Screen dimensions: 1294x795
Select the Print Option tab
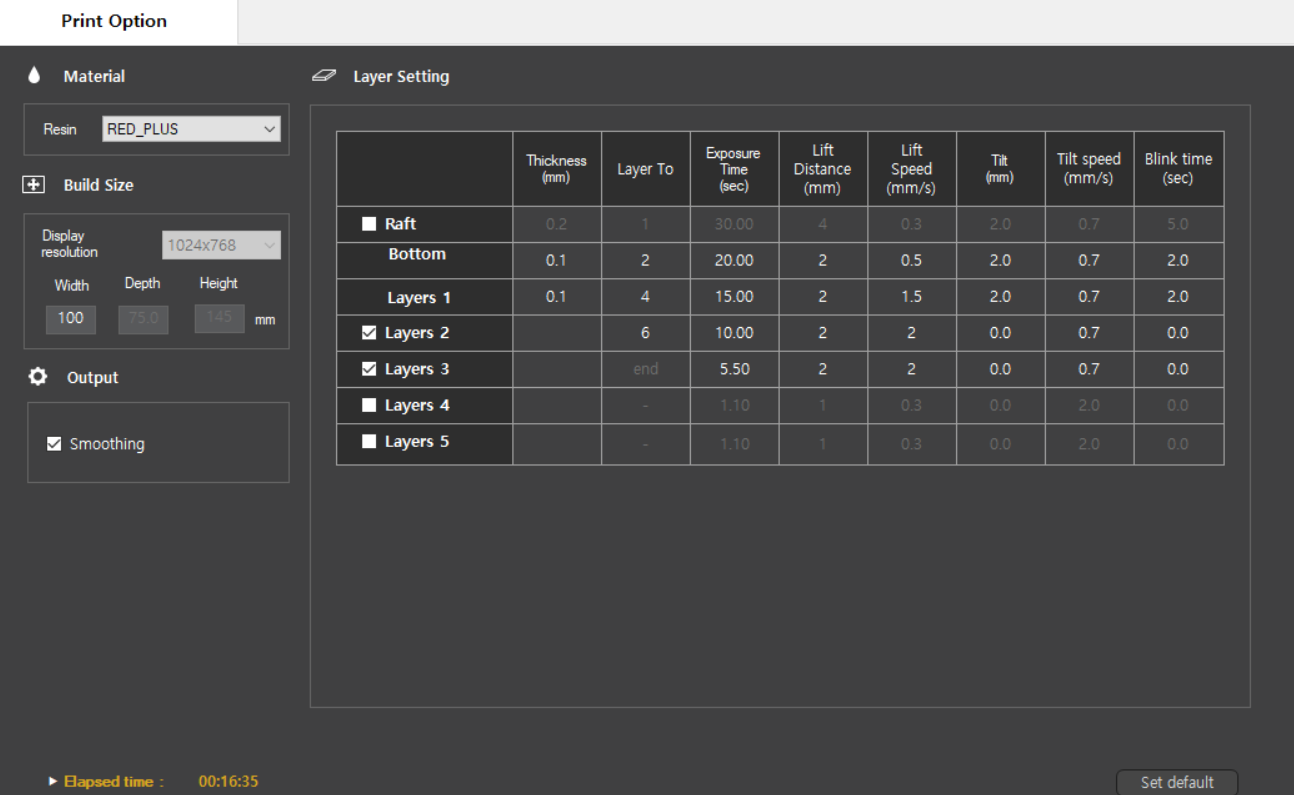pos(114,21)
